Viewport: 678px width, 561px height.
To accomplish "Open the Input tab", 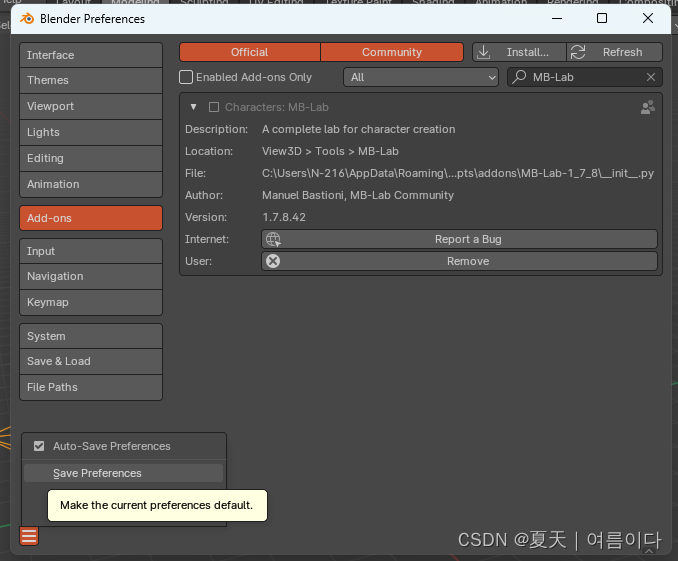I will click(x=91, y=251).
